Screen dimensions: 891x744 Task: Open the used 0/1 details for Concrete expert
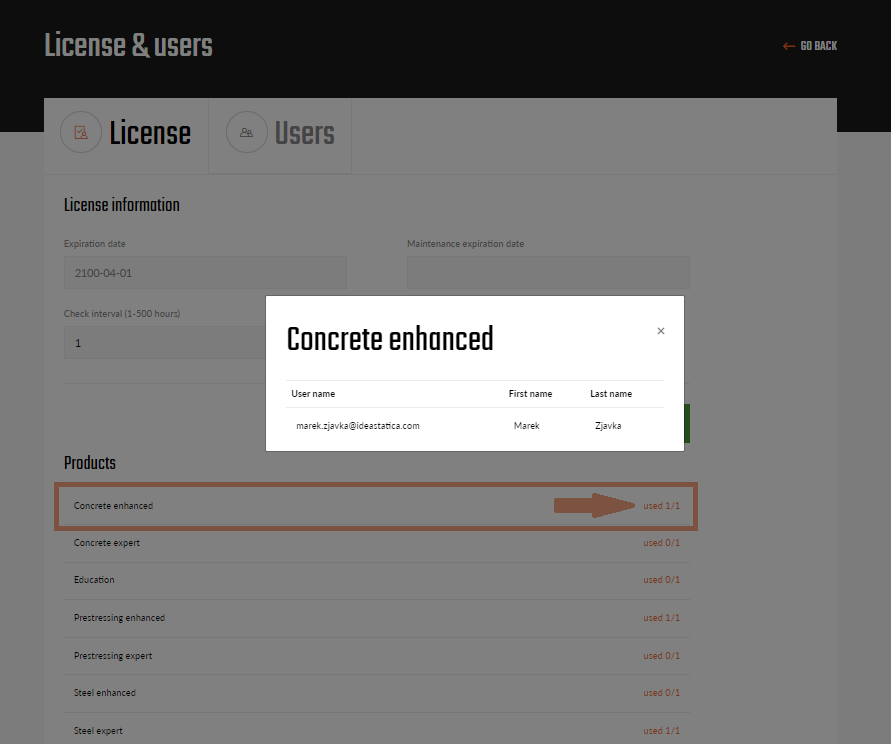(x=662, y=543)
